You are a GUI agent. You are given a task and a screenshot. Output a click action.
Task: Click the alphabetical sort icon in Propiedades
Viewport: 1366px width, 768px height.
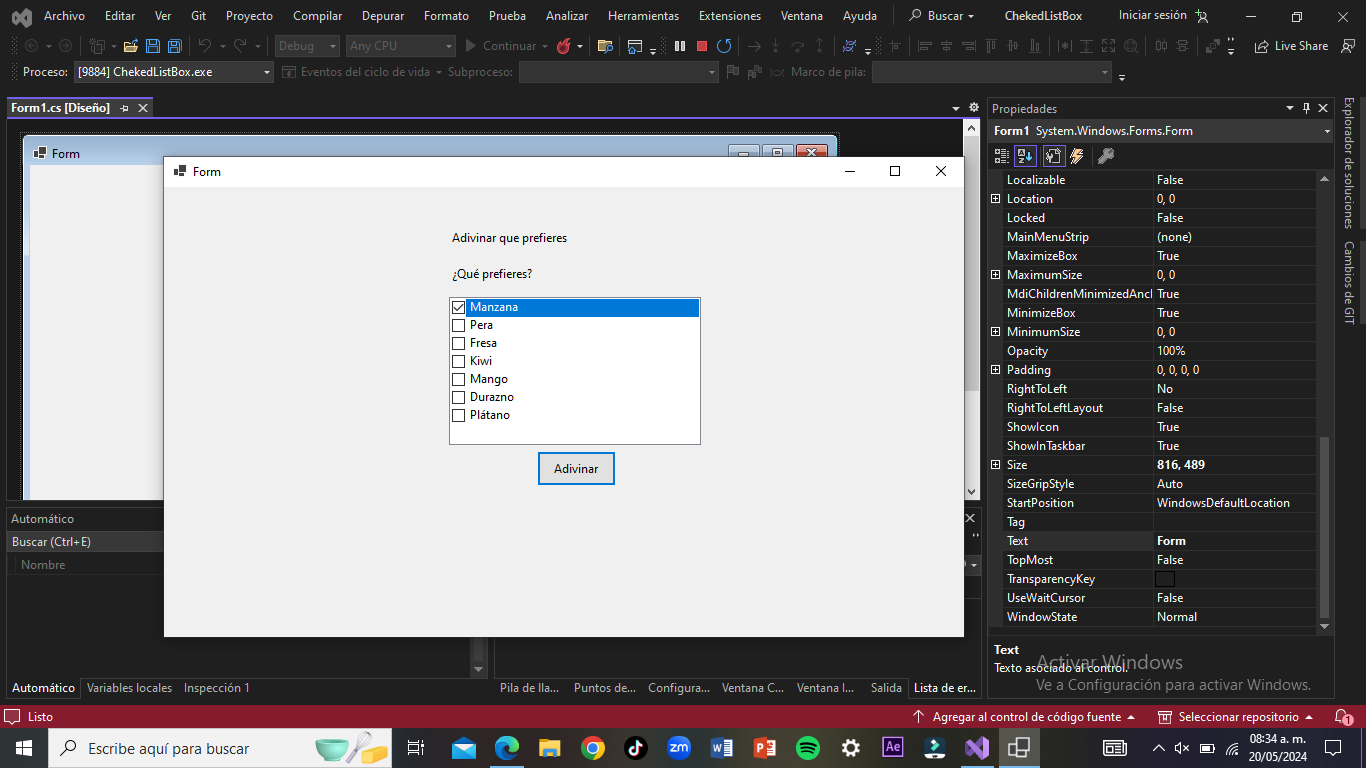(1025, 156)
